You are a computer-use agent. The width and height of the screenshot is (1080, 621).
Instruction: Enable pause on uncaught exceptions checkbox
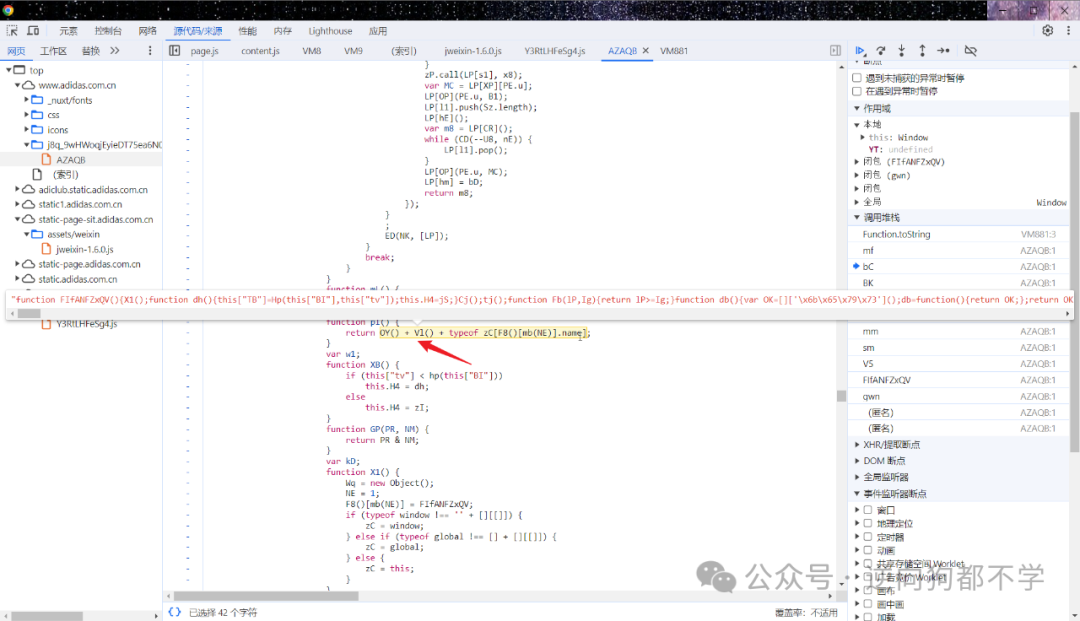tap(857, 78)
